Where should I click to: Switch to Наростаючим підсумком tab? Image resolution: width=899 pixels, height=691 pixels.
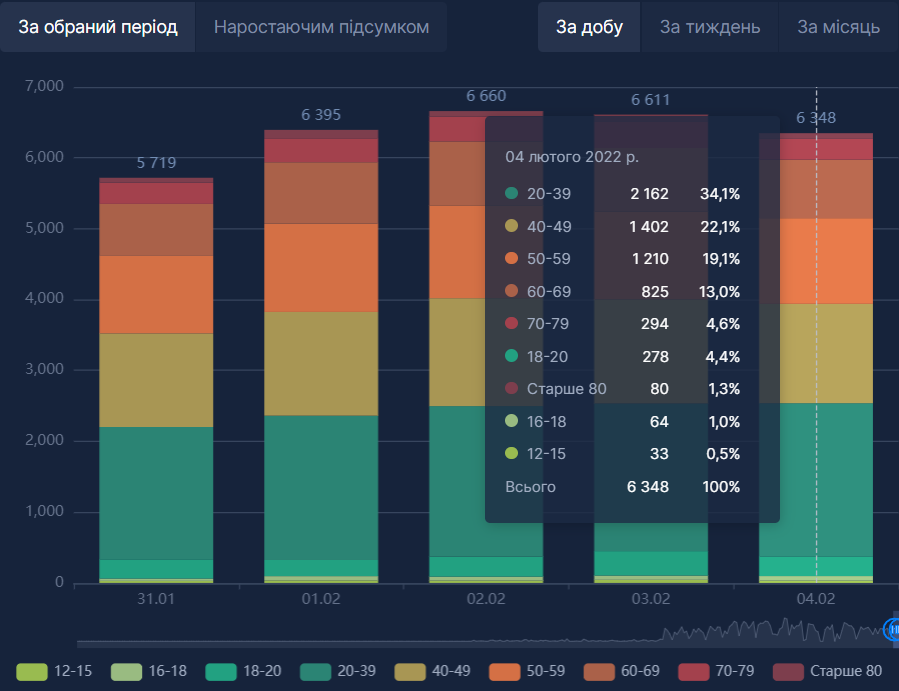tap(321, 27)
